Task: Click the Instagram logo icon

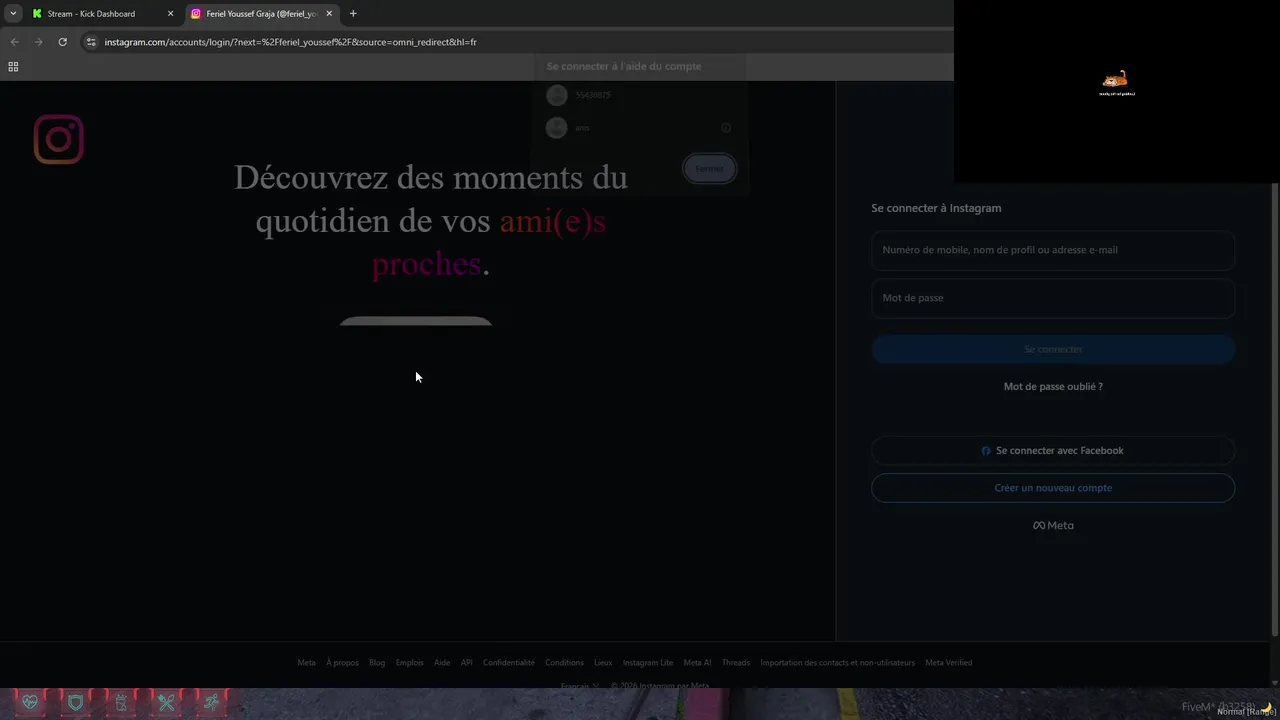Action: 58,139
